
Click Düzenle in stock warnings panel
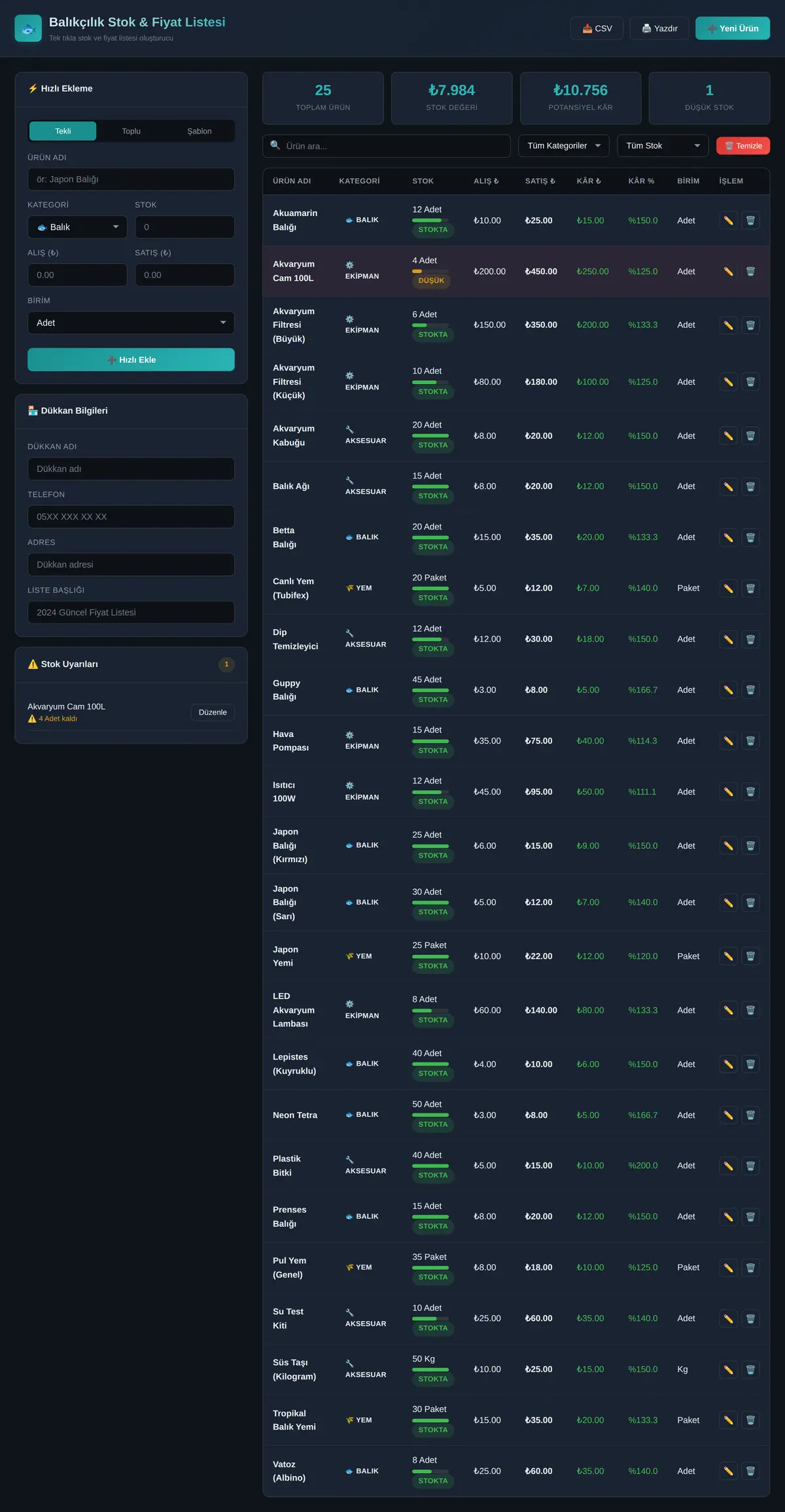213,712
